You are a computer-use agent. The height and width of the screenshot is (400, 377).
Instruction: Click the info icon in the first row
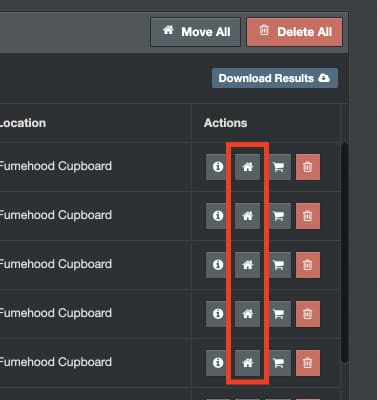[218, 167]
